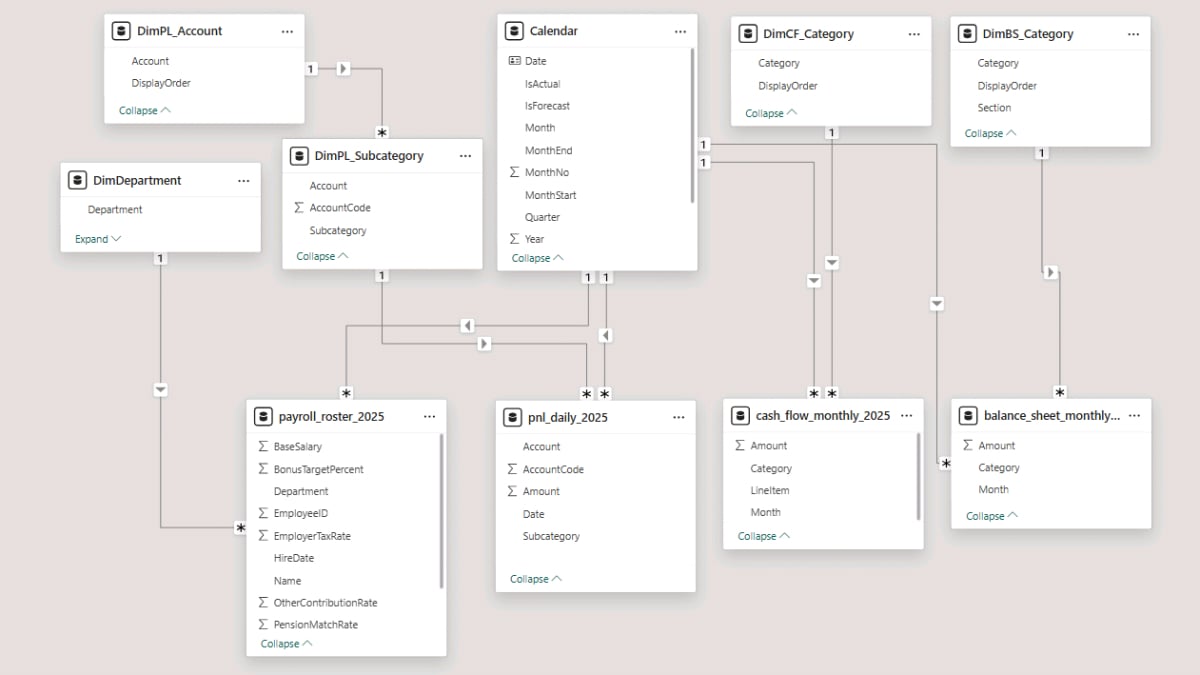
Task: Click the table icon on DimPL_Account header
Action: coord(121,31)
